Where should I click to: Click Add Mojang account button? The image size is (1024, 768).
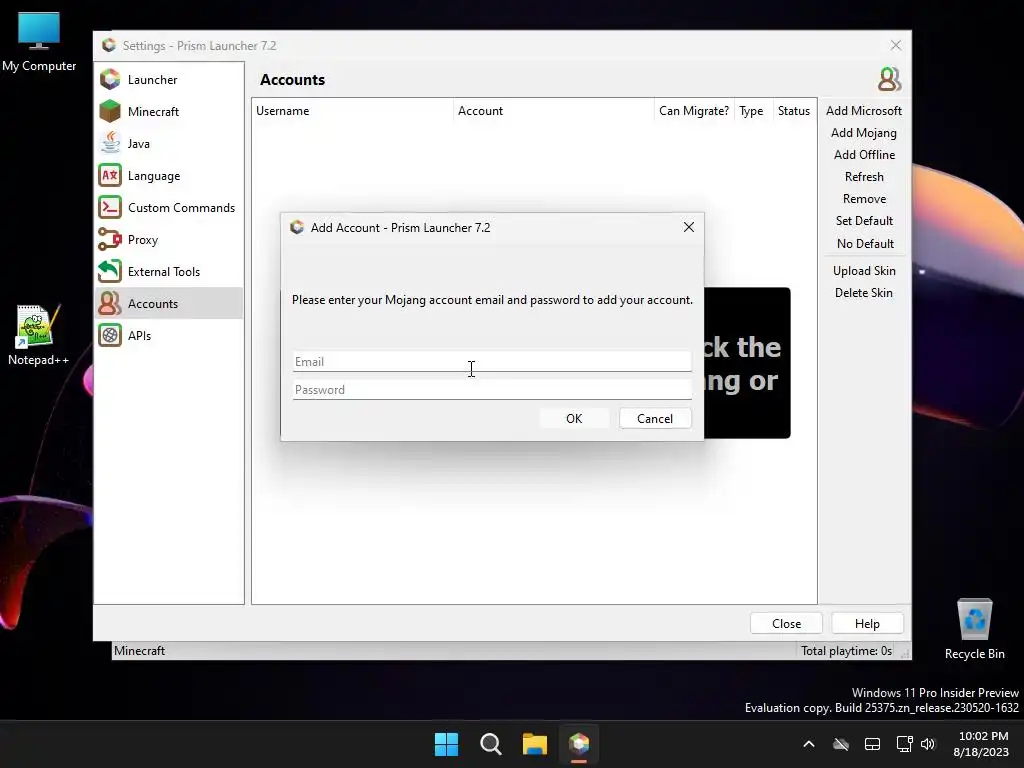[x=863, y=133]
